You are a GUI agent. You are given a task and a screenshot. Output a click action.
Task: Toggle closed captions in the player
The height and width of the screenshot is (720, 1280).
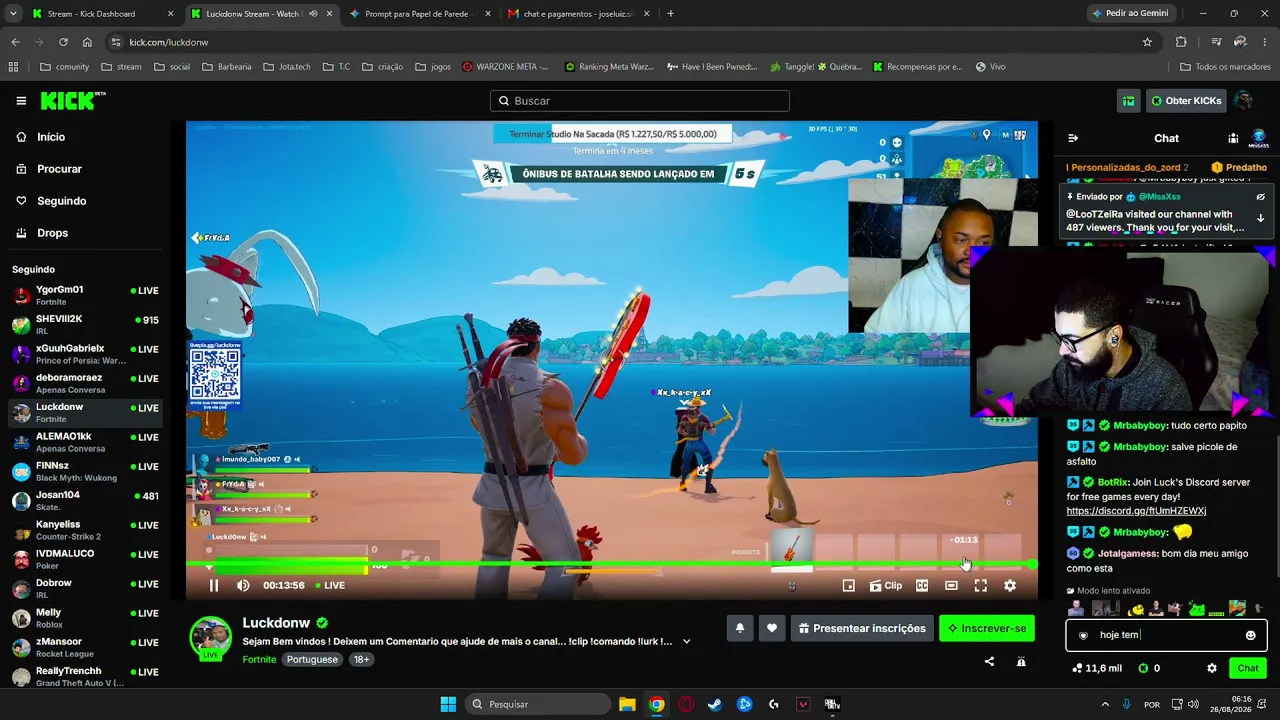[922, 586]
